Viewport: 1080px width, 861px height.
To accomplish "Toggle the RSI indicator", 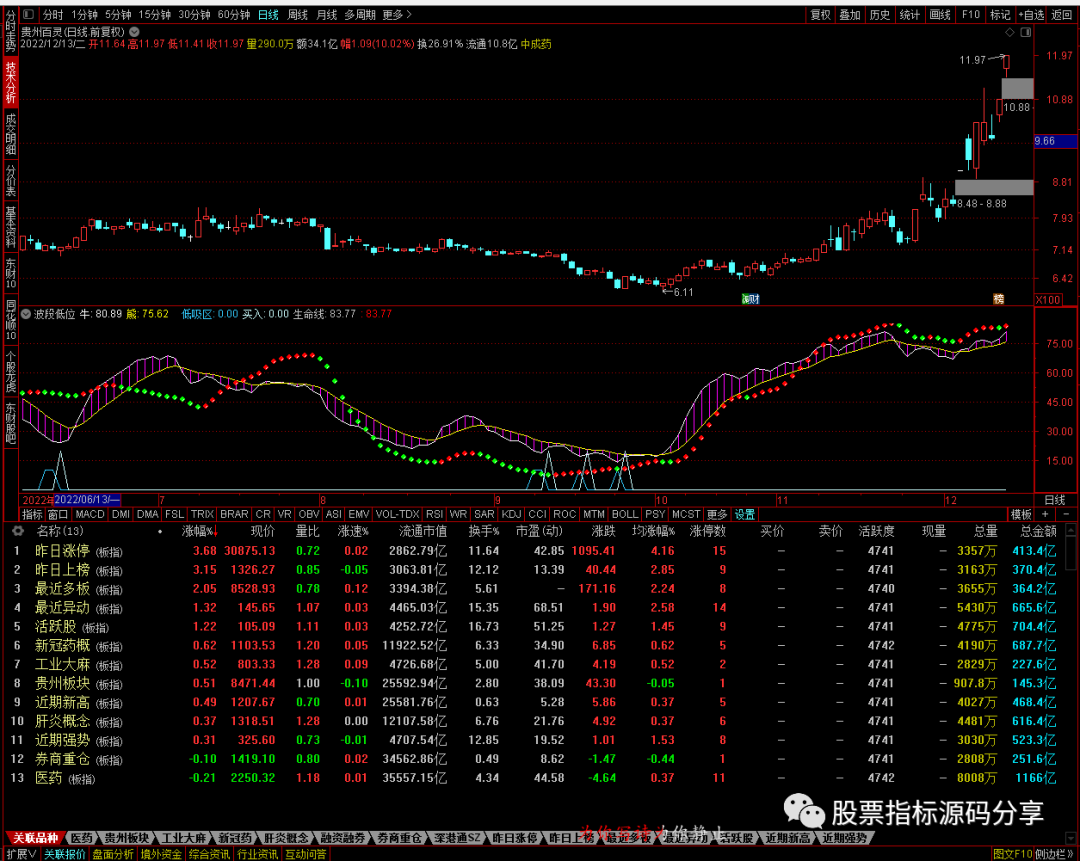I will (434, 515).
